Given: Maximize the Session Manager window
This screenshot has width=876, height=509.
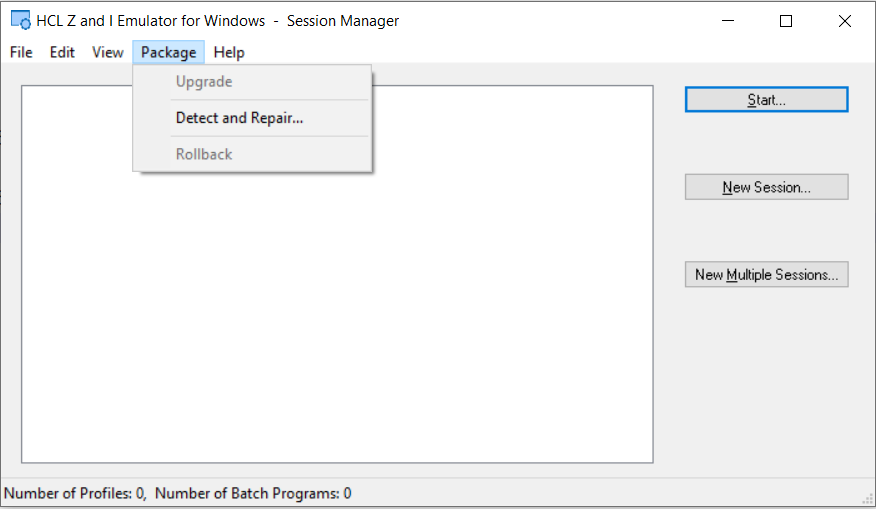Looking at the screenshot, I should (786, 21).
